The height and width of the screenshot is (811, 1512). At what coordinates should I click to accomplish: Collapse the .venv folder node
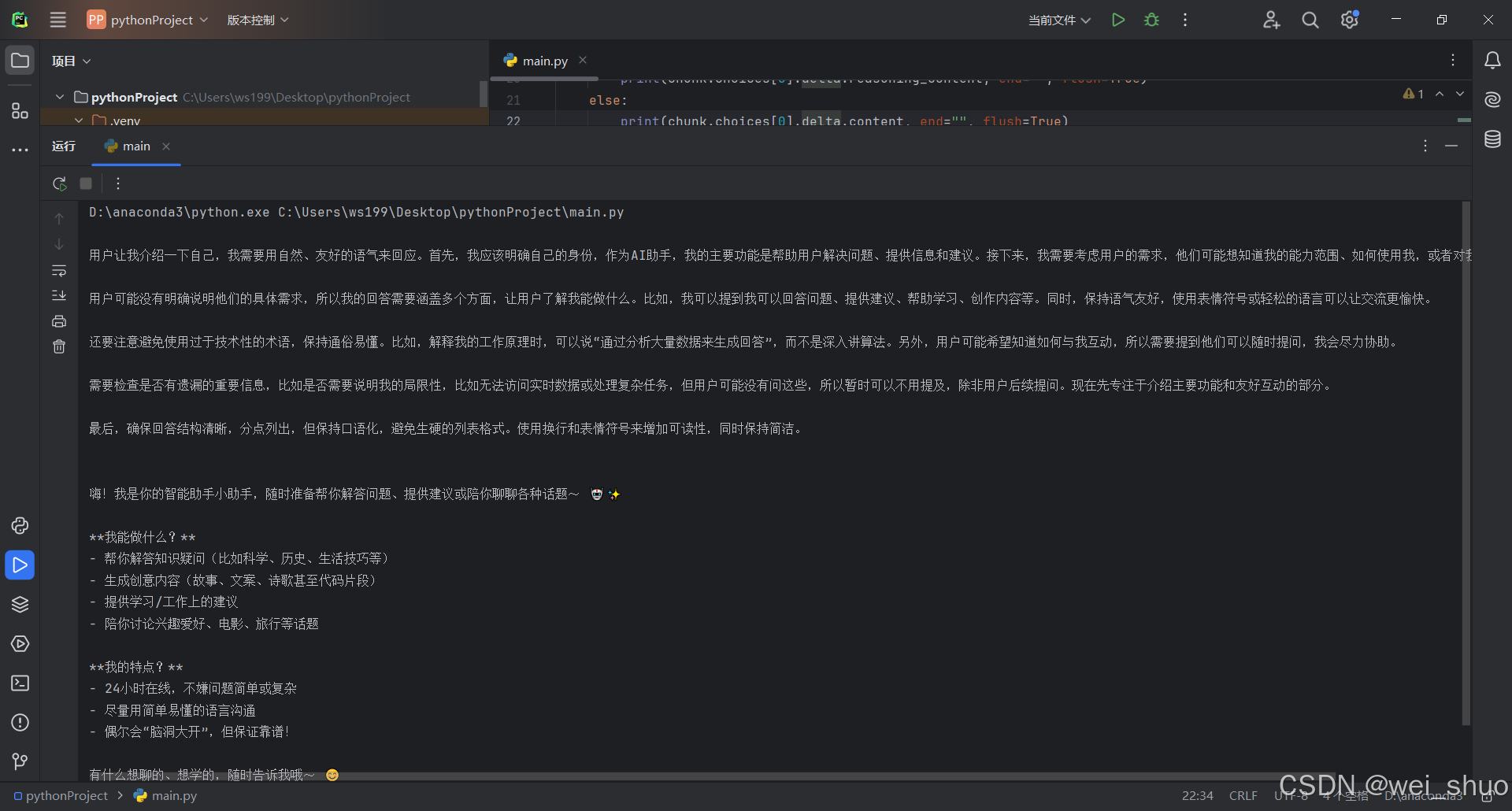79,120
